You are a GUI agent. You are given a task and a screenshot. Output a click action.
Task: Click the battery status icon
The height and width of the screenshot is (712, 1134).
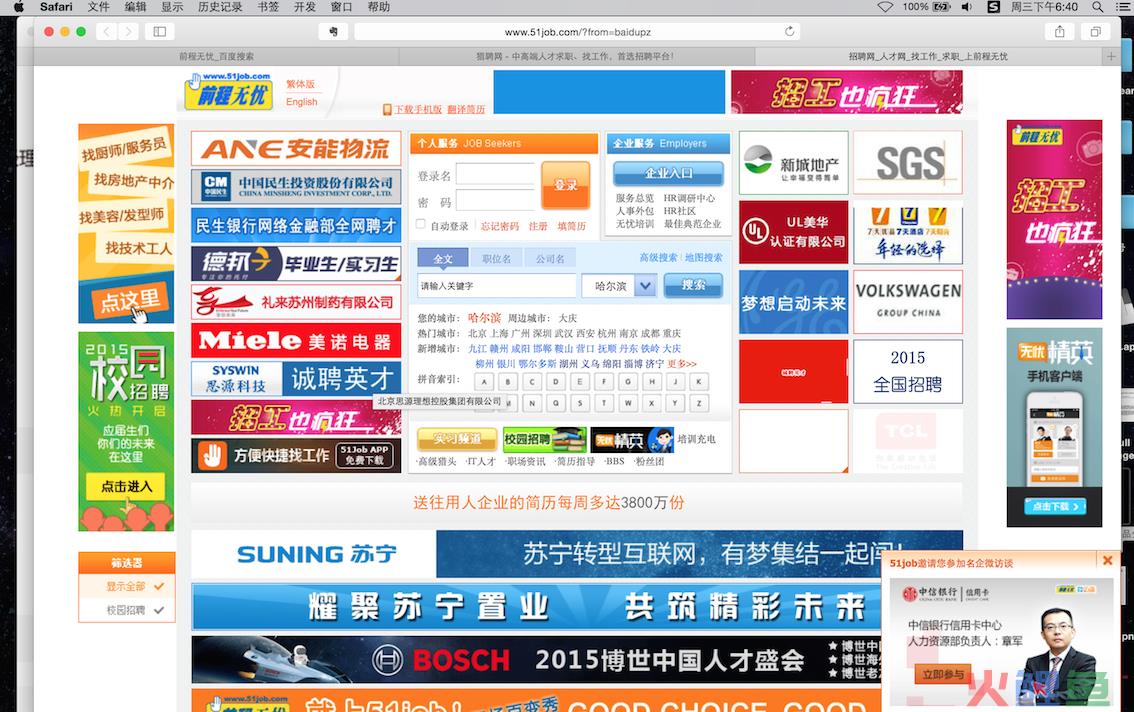tap(942, 7)
